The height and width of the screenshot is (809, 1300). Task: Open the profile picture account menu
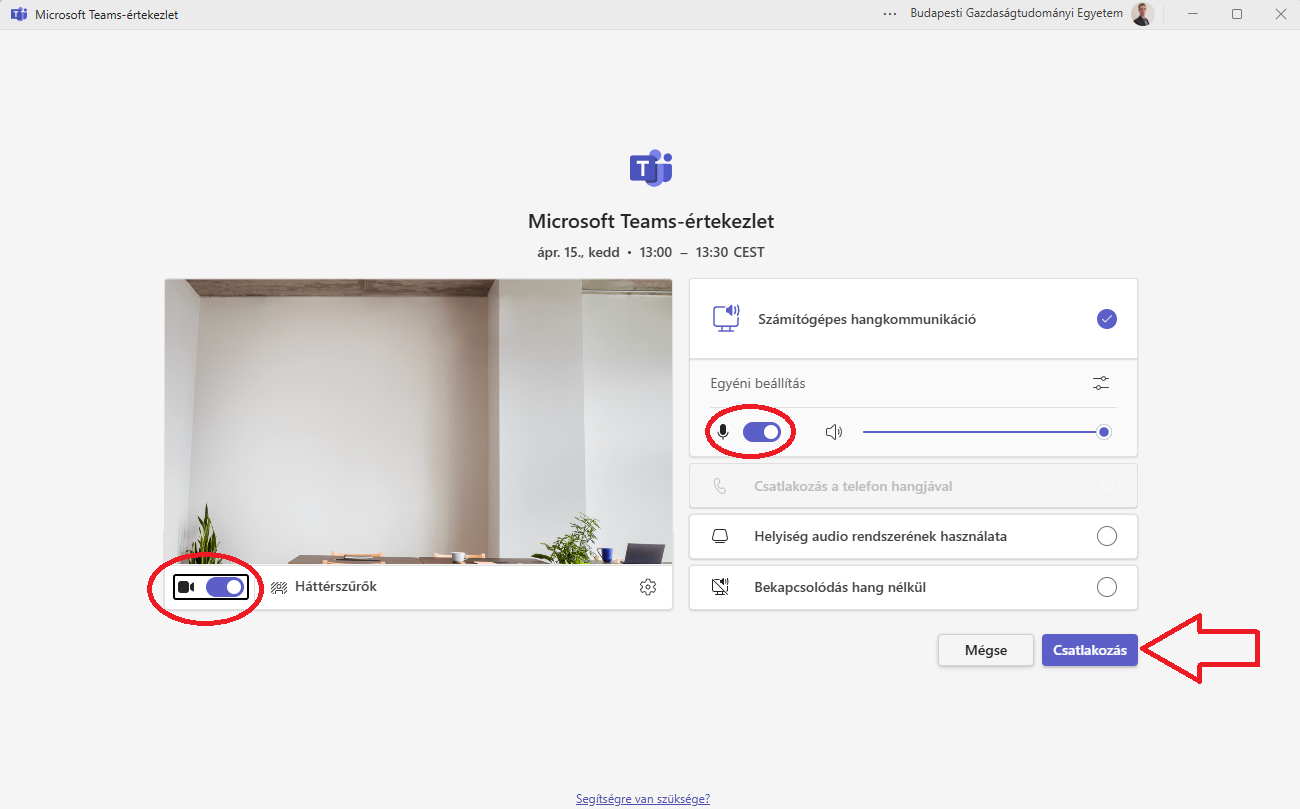pyautogui.click(x=1142, y=14)
